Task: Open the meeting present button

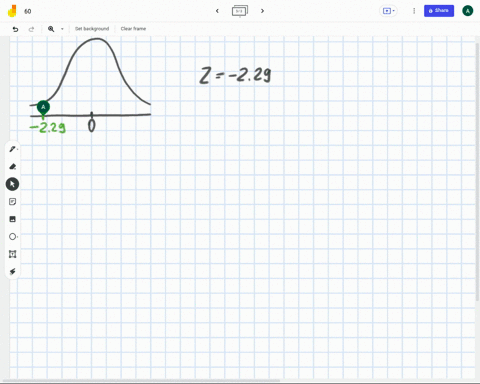Action: pyautogui.click(x=388, y=11)
